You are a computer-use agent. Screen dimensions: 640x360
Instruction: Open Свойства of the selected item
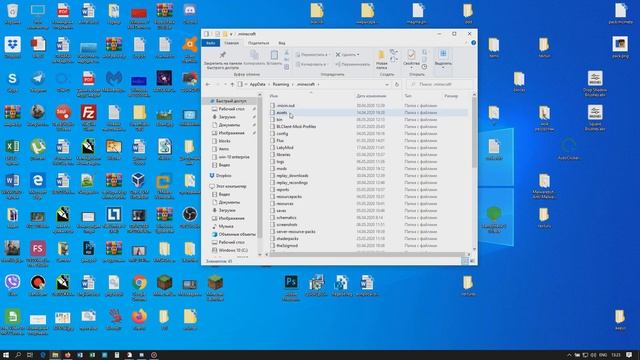[x=411, y=58]
